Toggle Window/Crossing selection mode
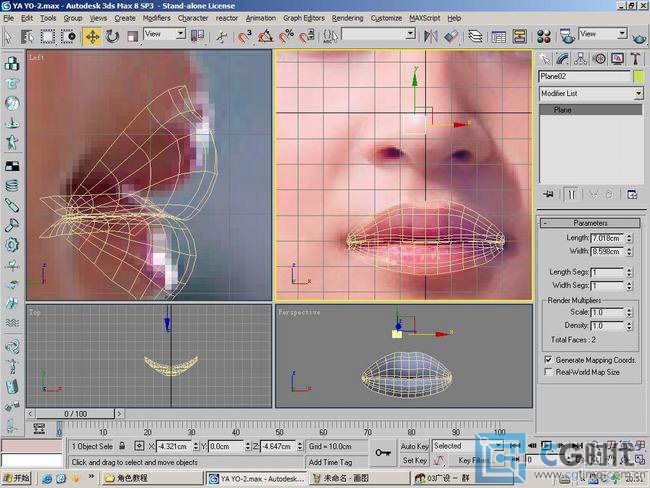Viewport: 650px width, 488px height. coord(68,36)
